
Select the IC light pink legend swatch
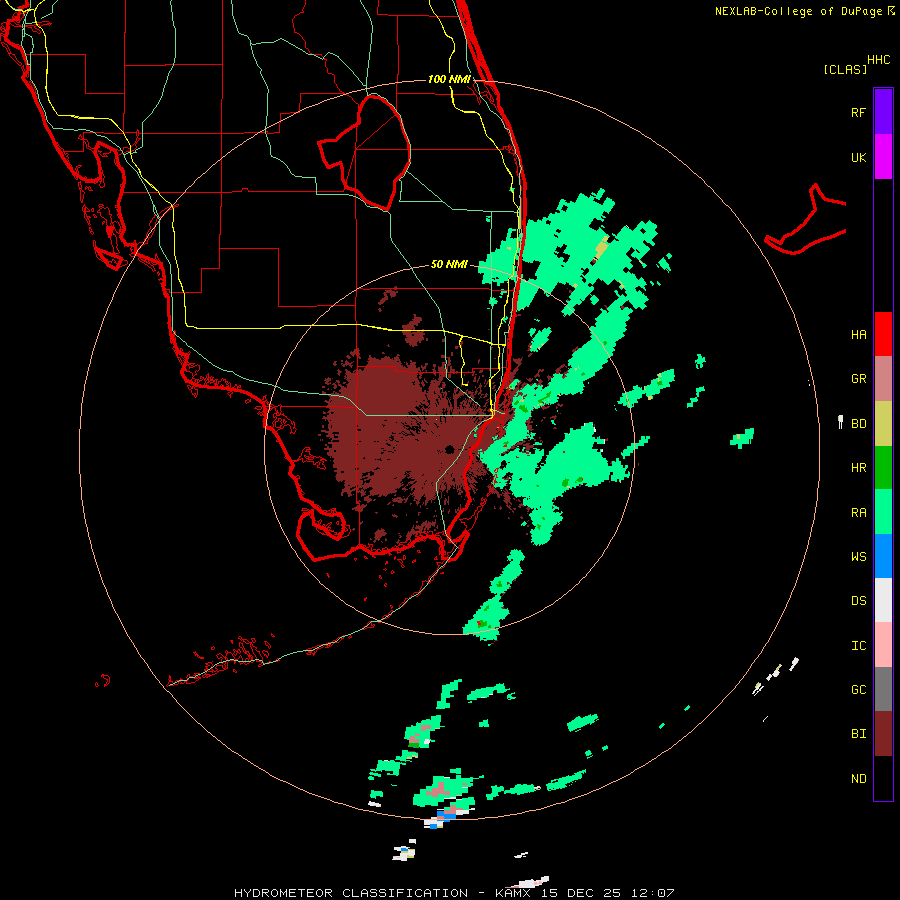(x=883, y=645)
